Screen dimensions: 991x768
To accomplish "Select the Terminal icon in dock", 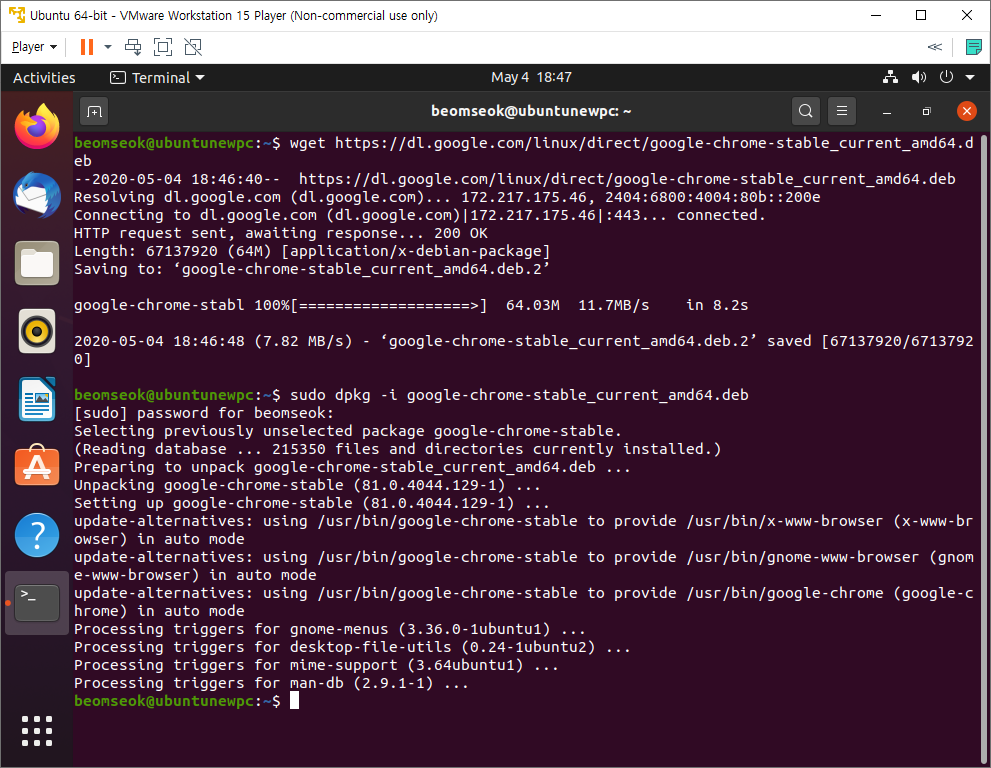I will 37,603.
